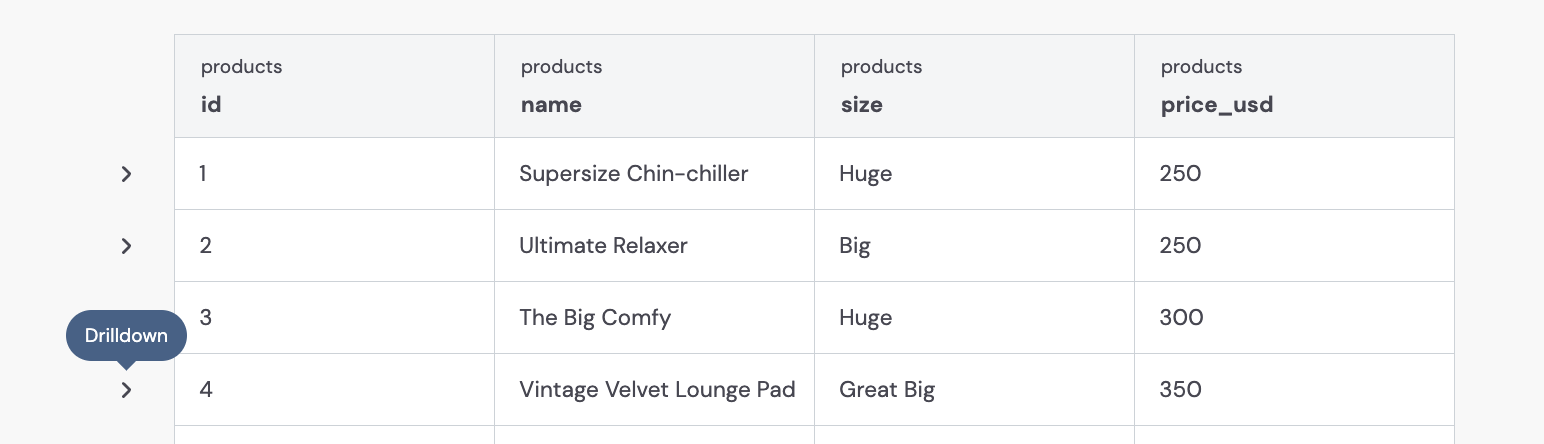Select The Big Comfy name cell
This screenshot has height=444, width=1544.
(x=654, y=318)
